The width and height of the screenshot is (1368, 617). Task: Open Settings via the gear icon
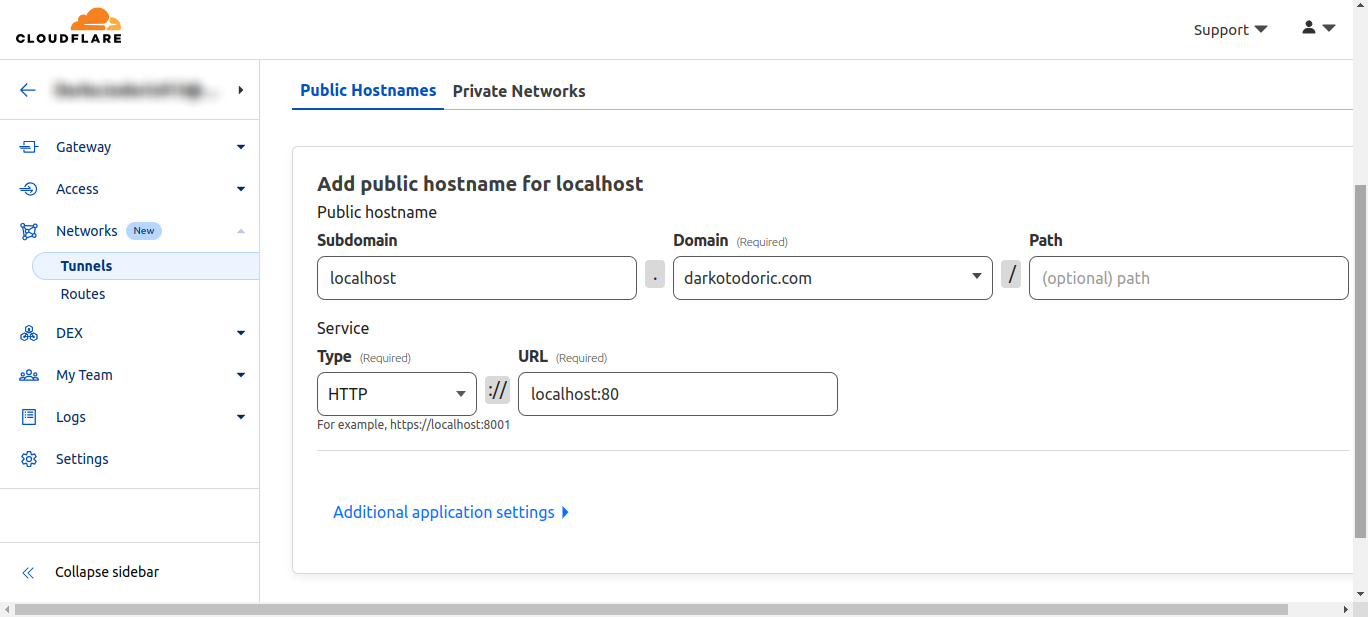tap(29, 459)
